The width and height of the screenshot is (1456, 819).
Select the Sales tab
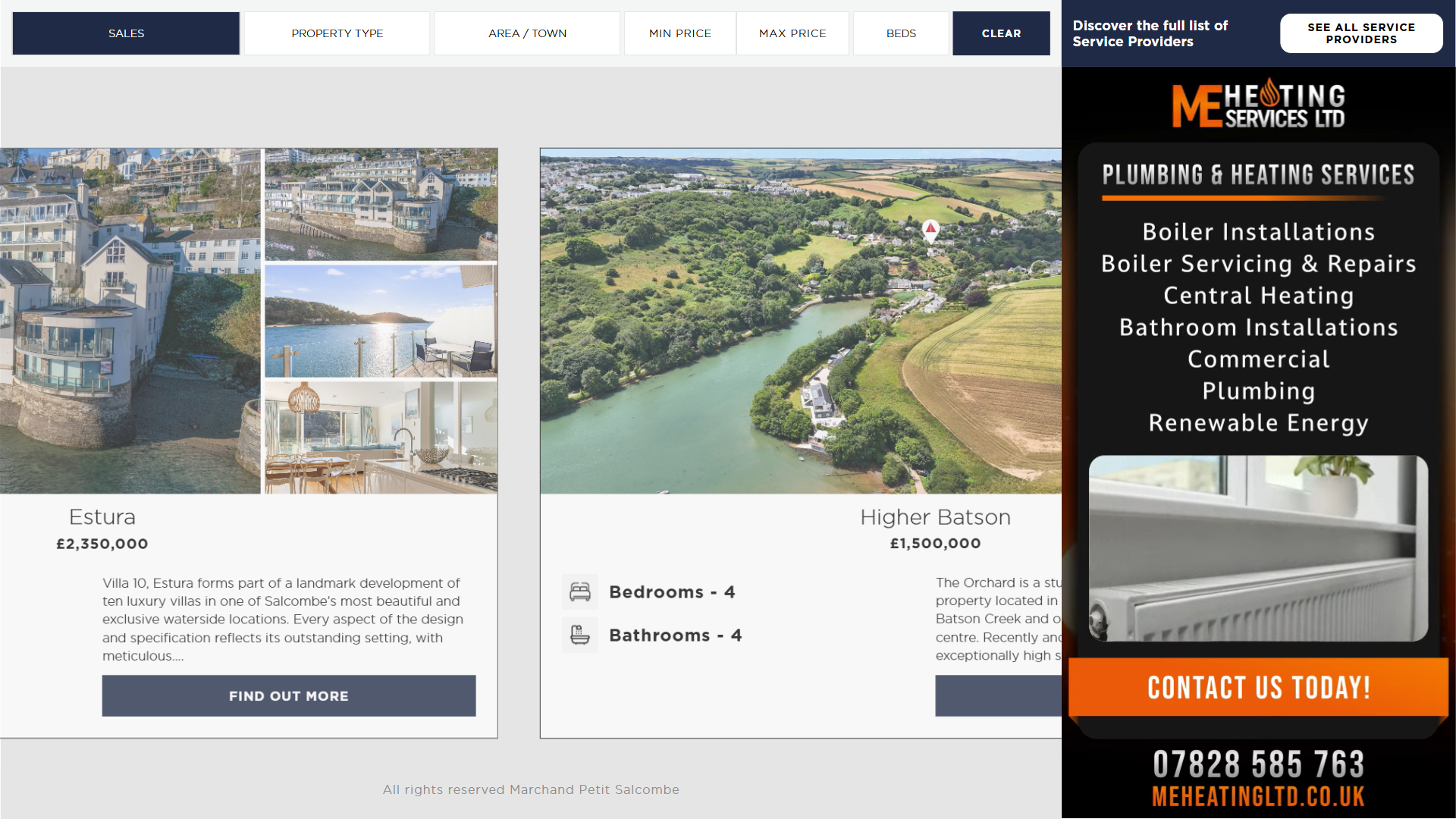(126, 33)
